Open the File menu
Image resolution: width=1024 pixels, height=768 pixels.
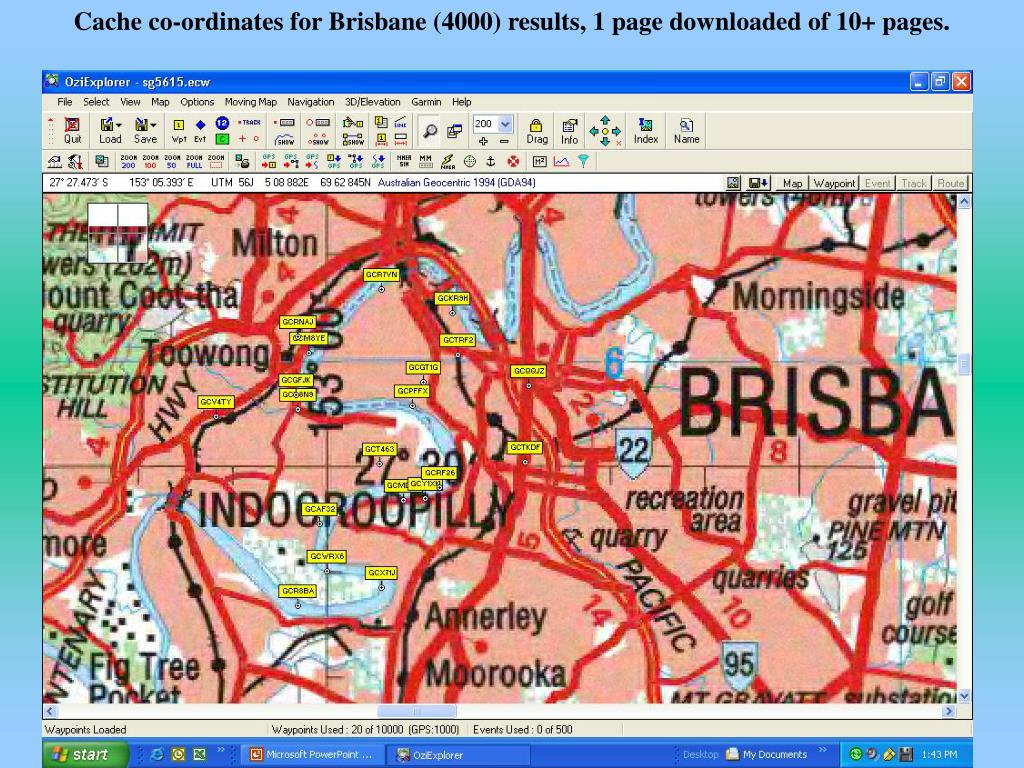(65, 102)
